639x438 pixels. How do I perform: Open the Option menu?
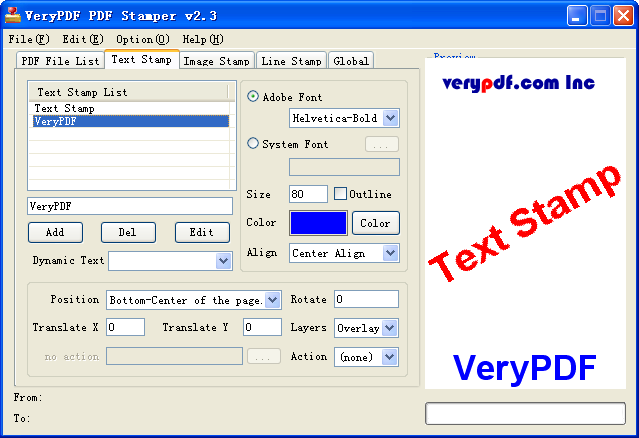[143, 40]
